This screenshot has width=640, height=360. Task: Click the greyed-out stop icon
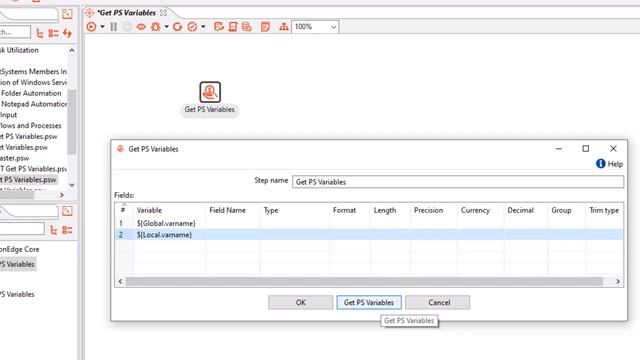tap(127, 27)
